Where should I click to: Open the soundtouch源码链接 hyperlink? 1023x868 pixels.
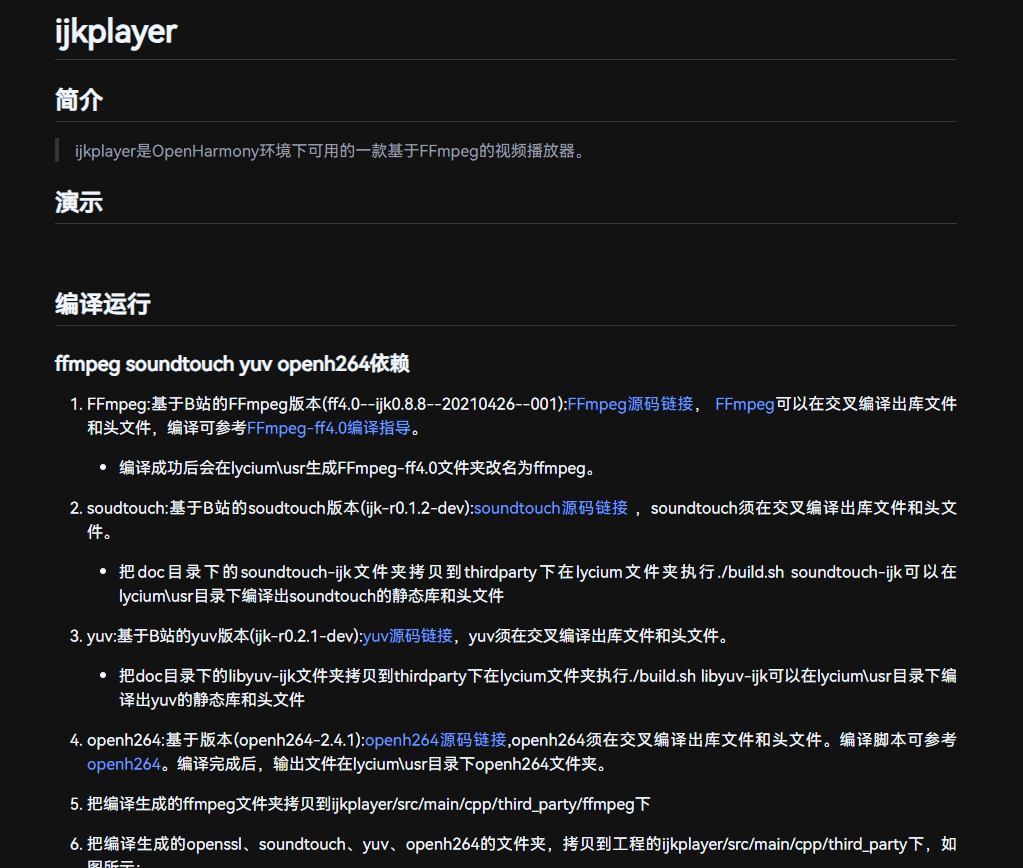pos(549,508)
